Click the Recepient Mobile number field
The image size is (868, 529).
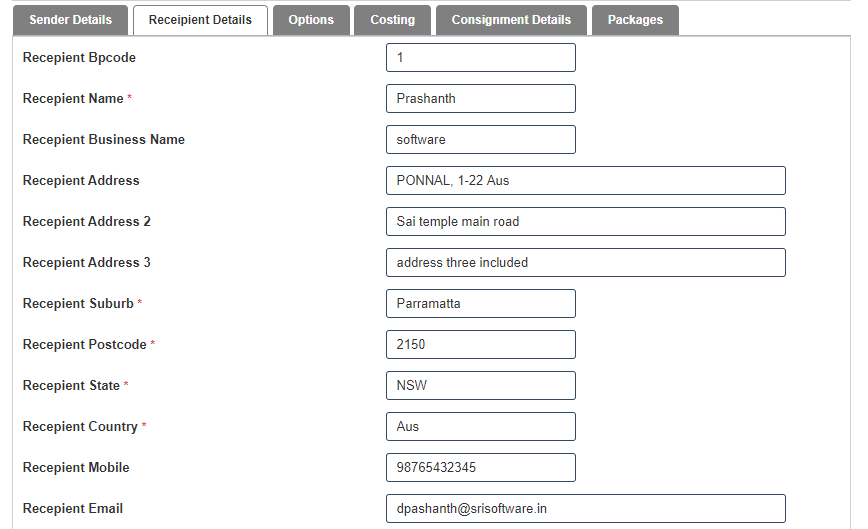pyautogui.click(x=480, y=468)
